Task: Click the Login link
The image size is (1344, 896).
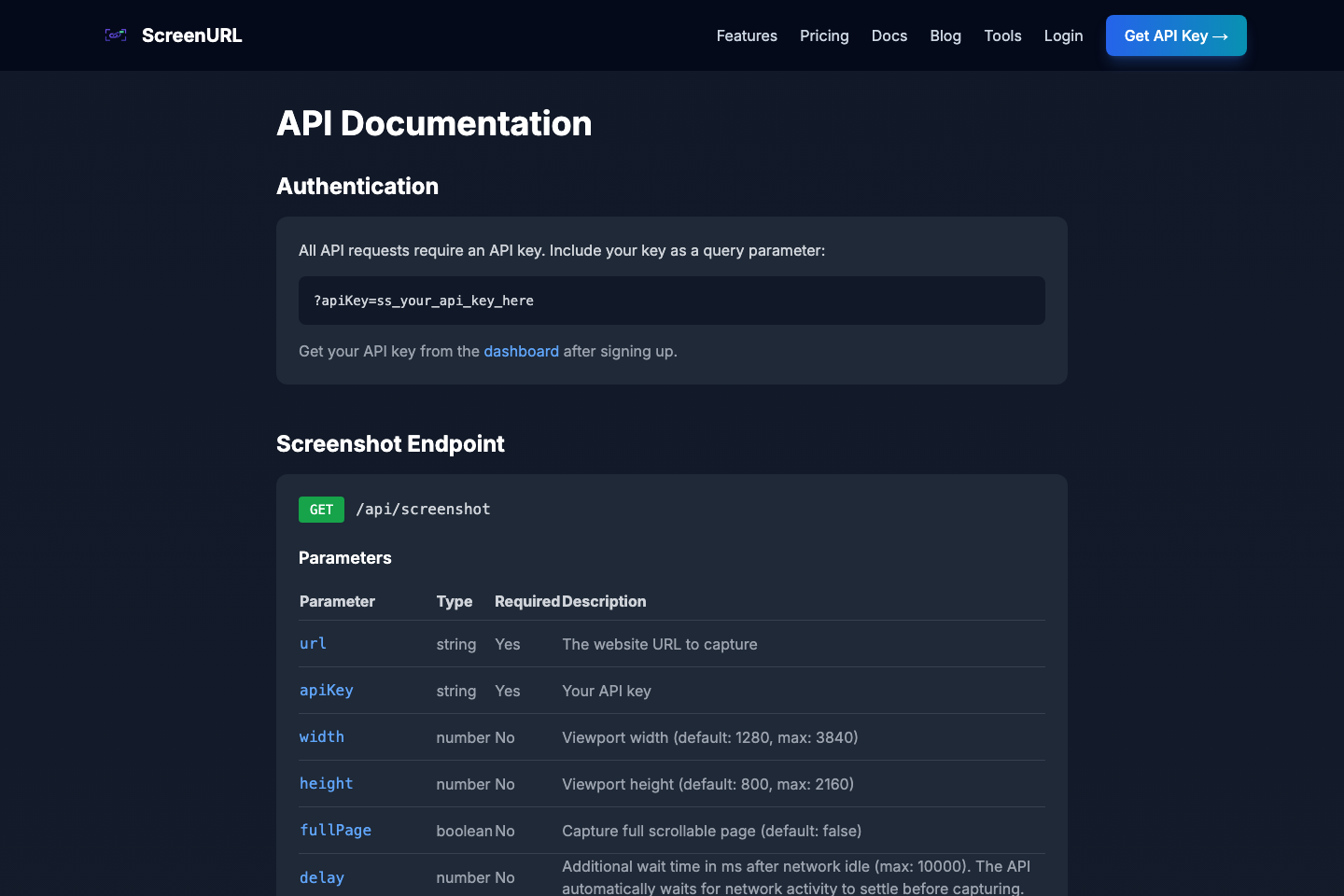Action: tap(1063, 35)
